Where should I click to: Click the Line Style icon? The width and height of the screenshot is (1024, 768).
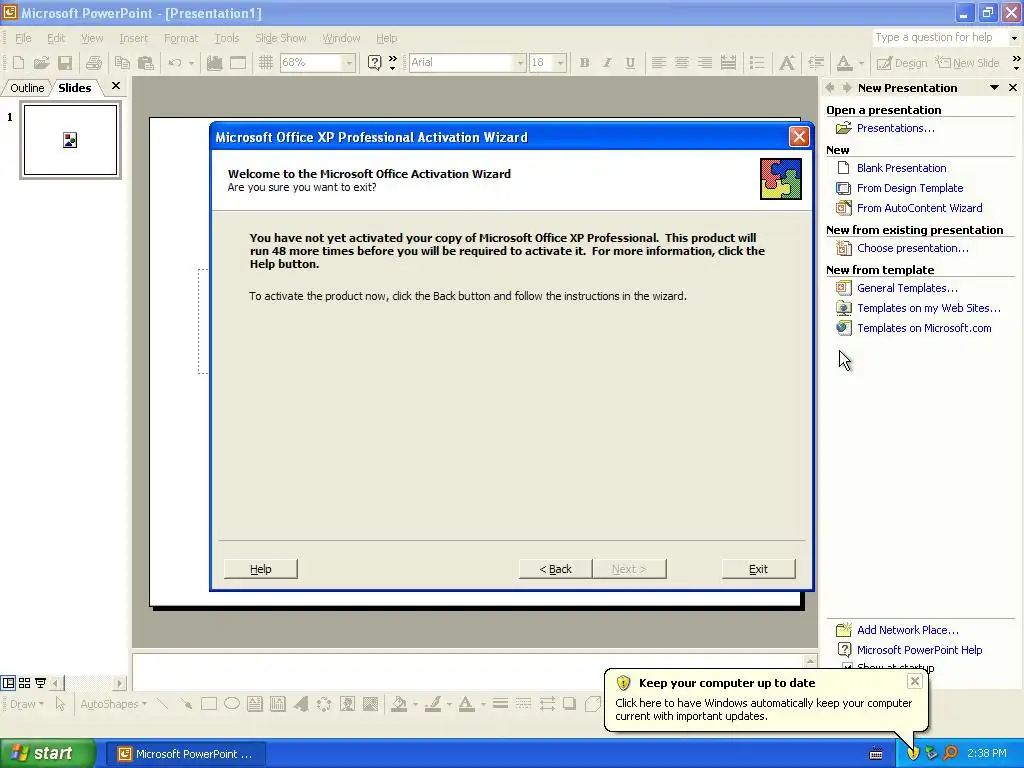[x=500, y=703]
